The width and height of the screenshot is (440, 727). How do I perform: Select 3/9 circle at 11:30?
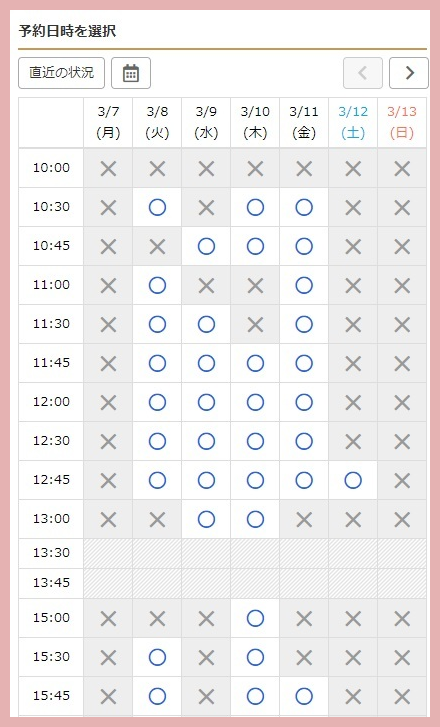pyautogui.click(x=206, y=325)
